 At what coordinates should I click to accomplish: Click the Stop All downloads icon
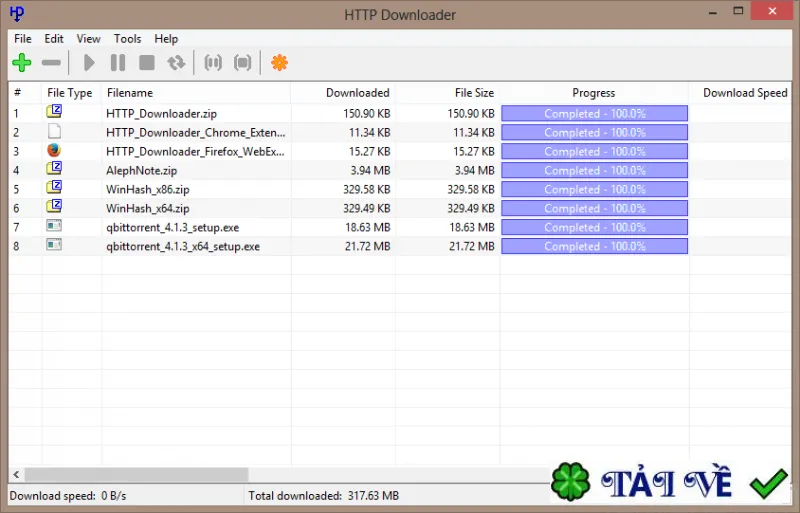242,63
